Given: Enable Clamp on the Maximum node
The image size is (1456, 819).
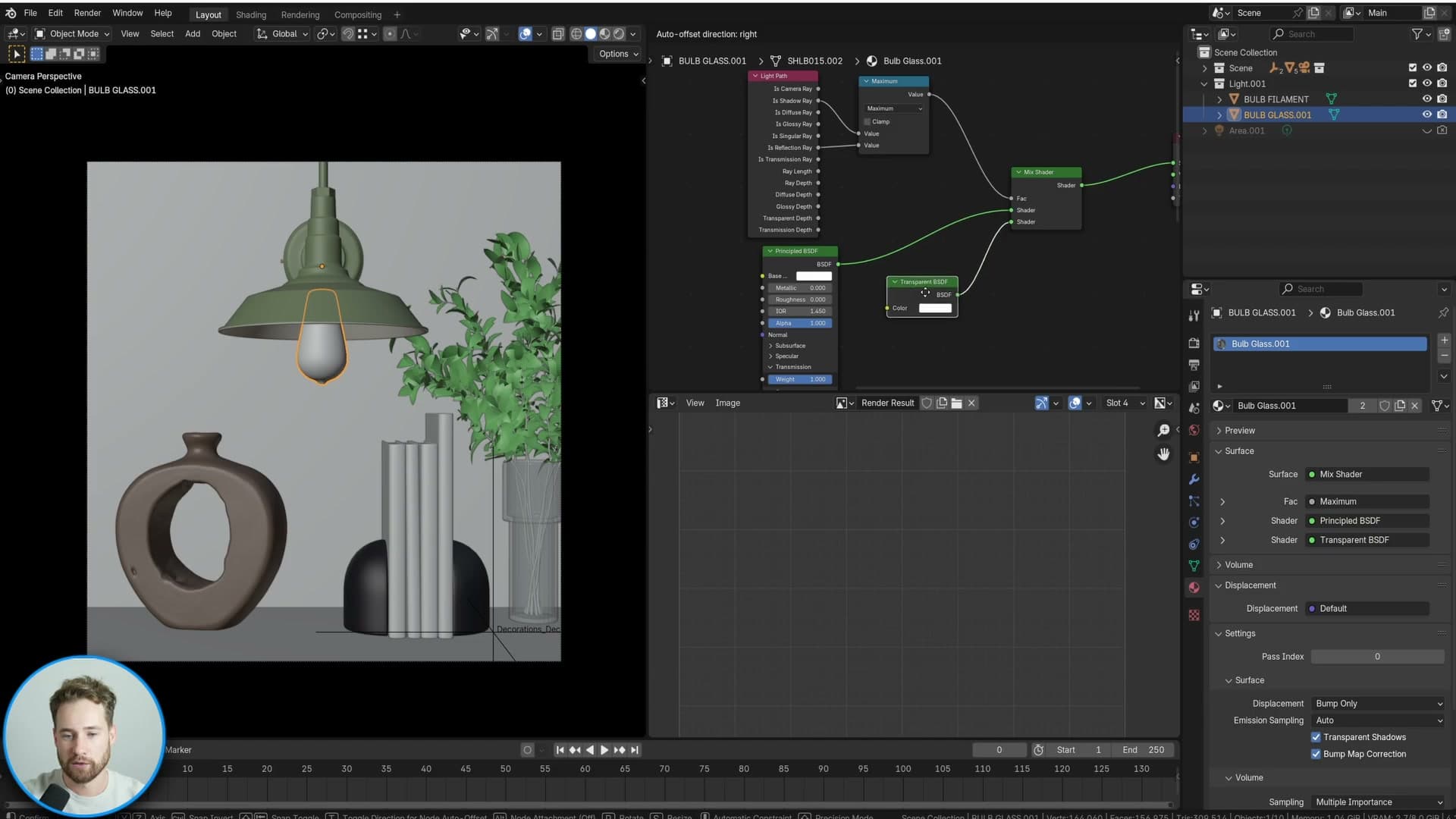Looking at the screenshot, I should 868,121.
